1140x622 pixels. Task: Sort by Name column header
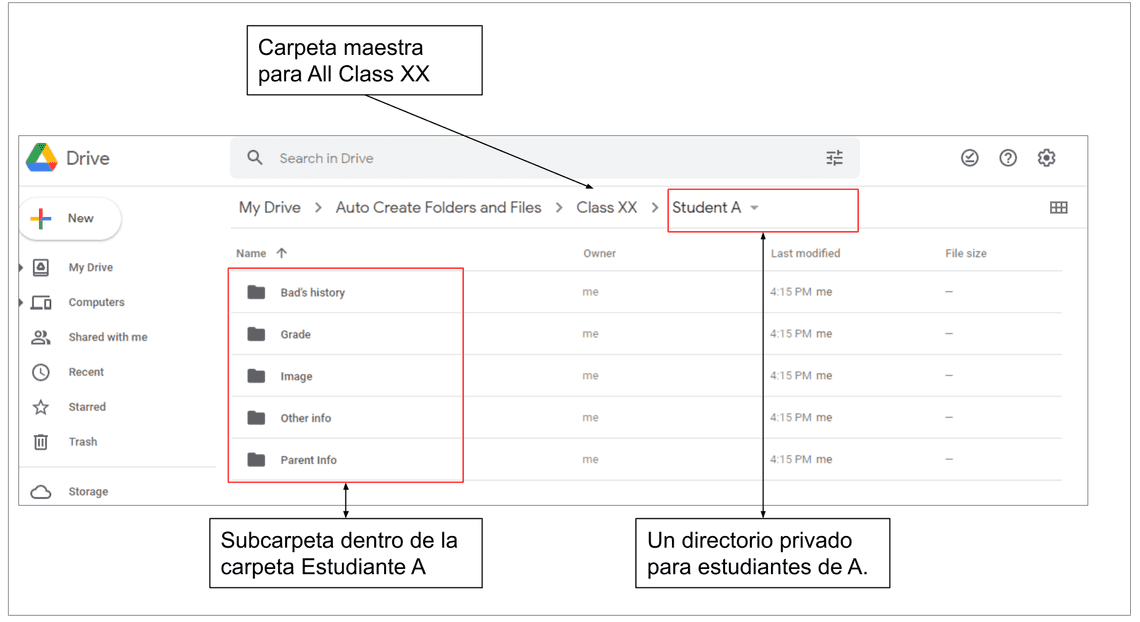252,254
